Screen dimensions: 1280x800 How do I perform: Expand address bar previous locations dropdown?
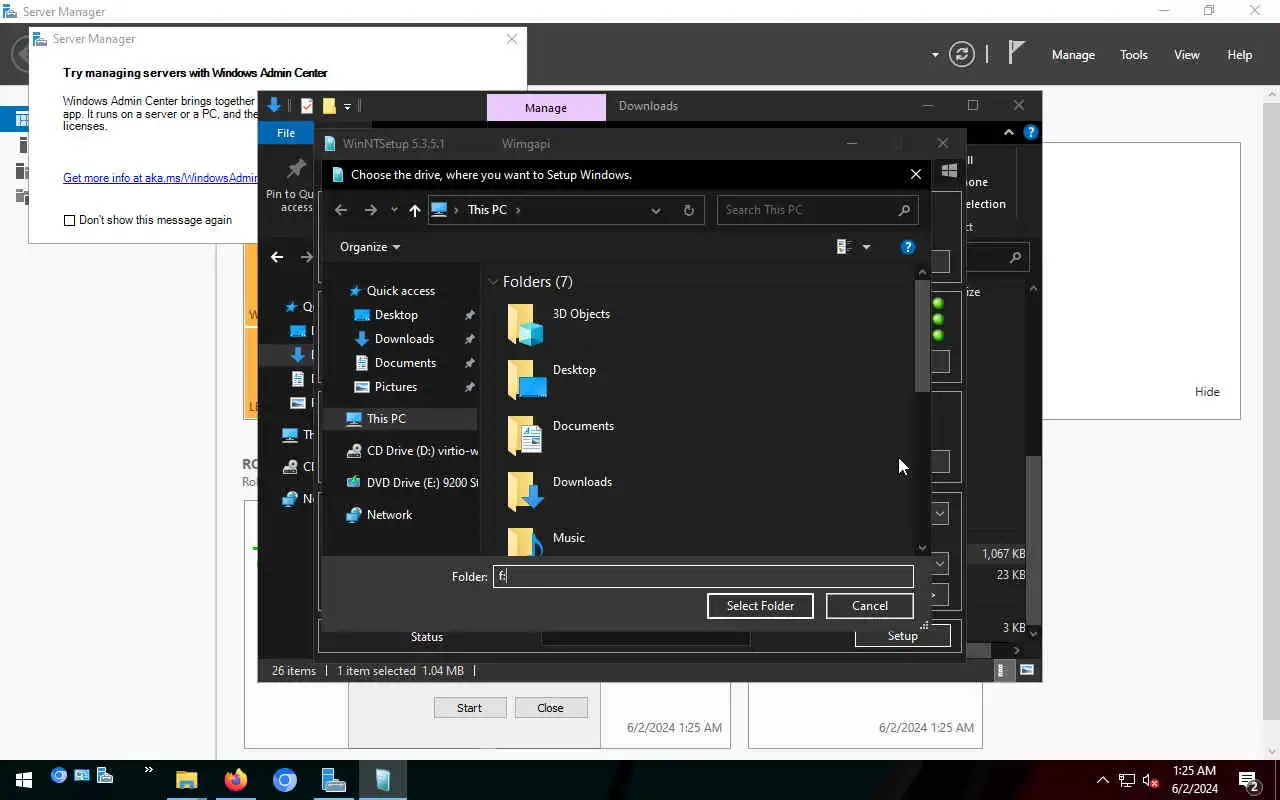pyautogui.click(x=656, y=210)
